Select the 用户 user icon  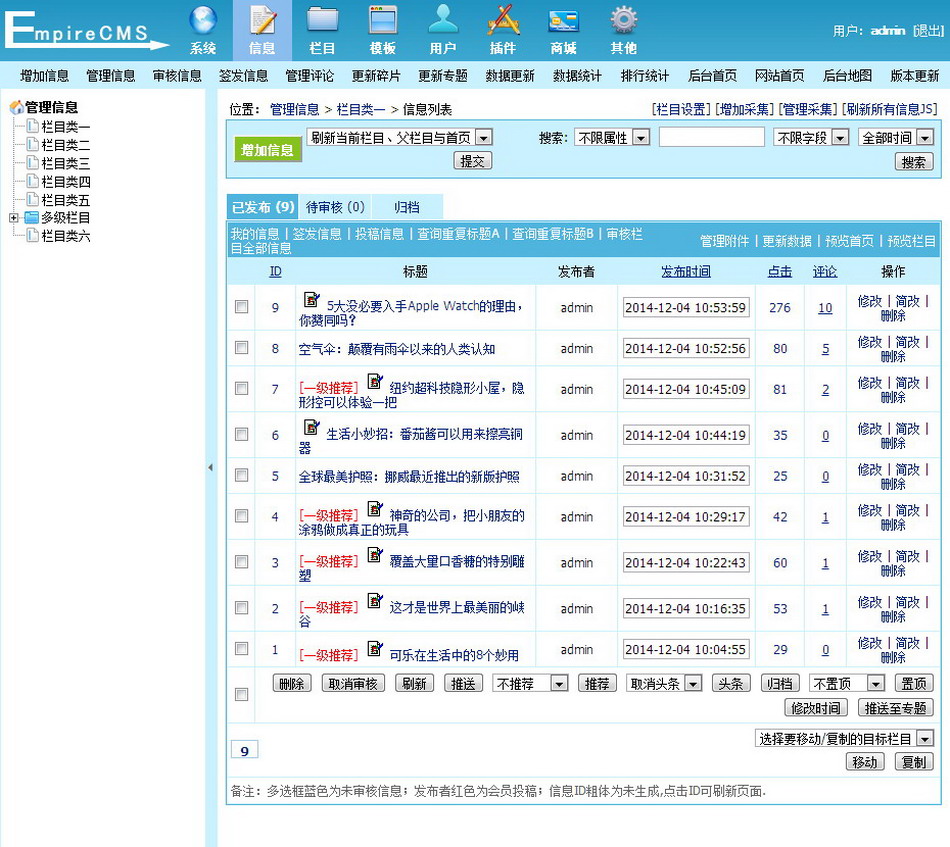443,22
